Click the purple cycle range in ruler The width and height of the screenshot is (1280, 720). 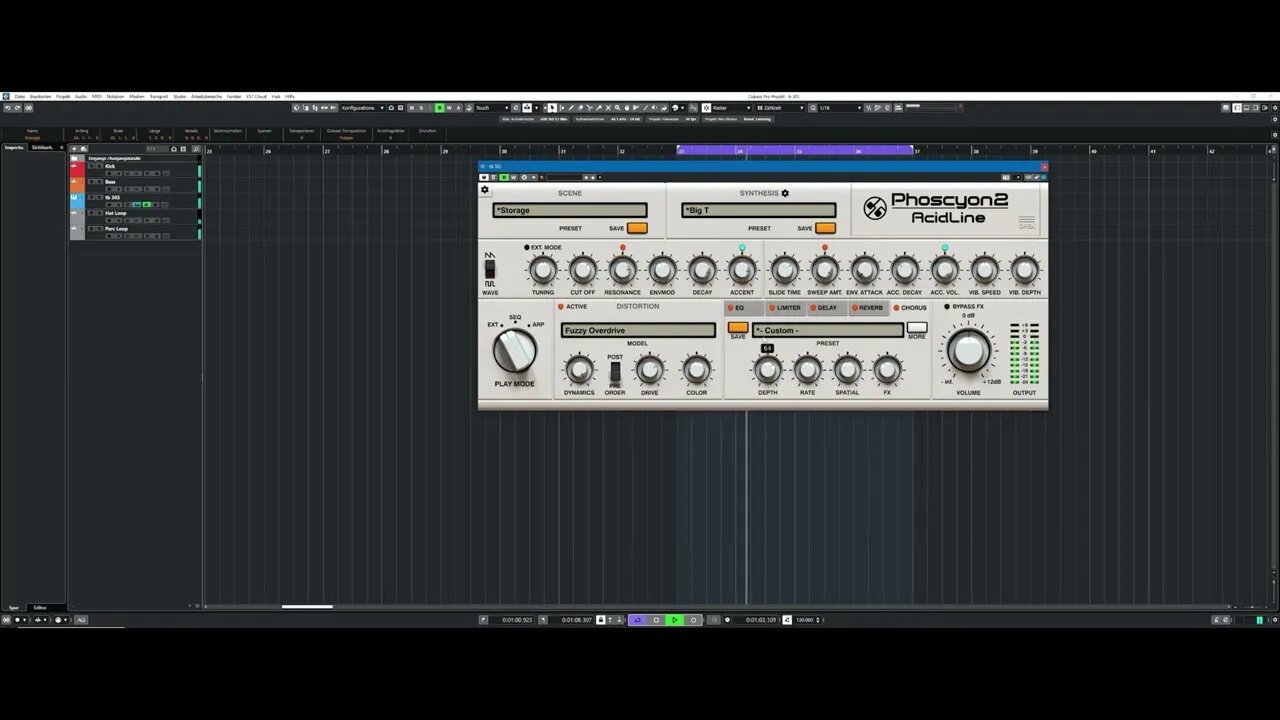point(795,150)
